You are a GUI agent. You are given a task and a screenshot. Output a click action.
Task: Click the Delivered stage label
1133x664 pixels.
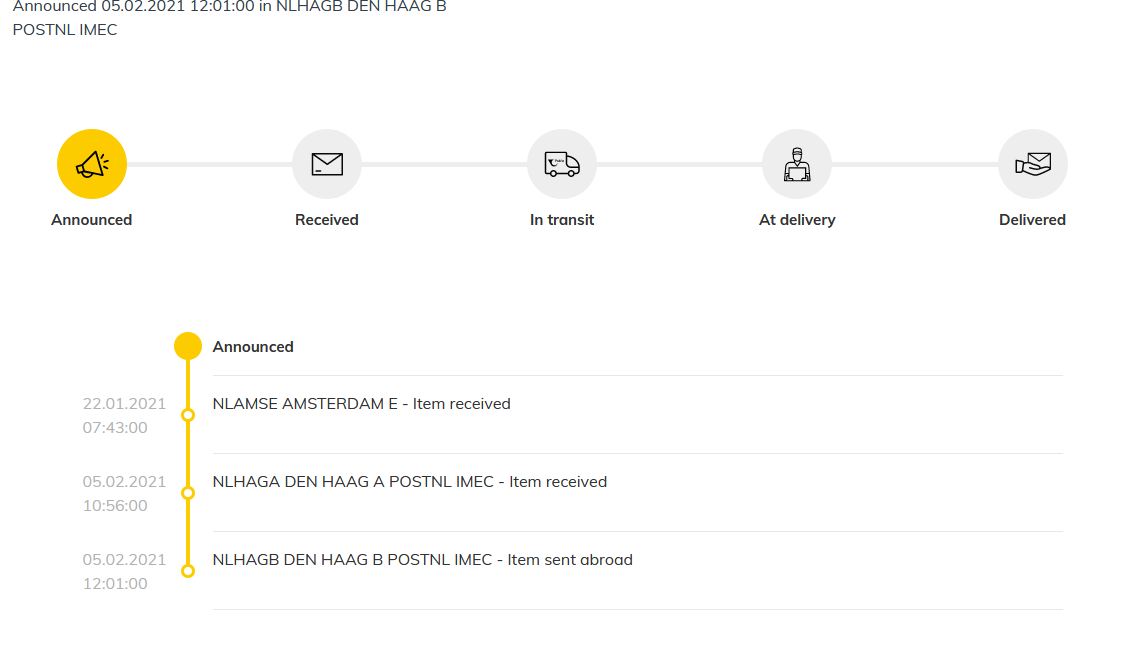pos(1032,220)
